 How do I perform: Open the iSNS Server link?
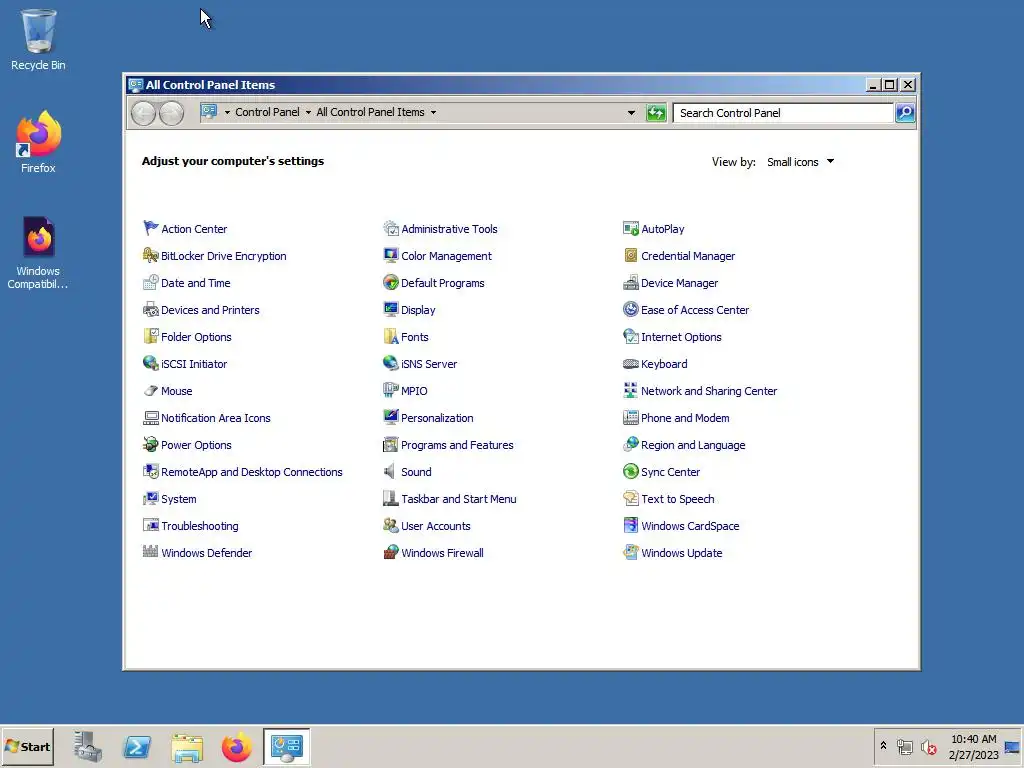428,364
